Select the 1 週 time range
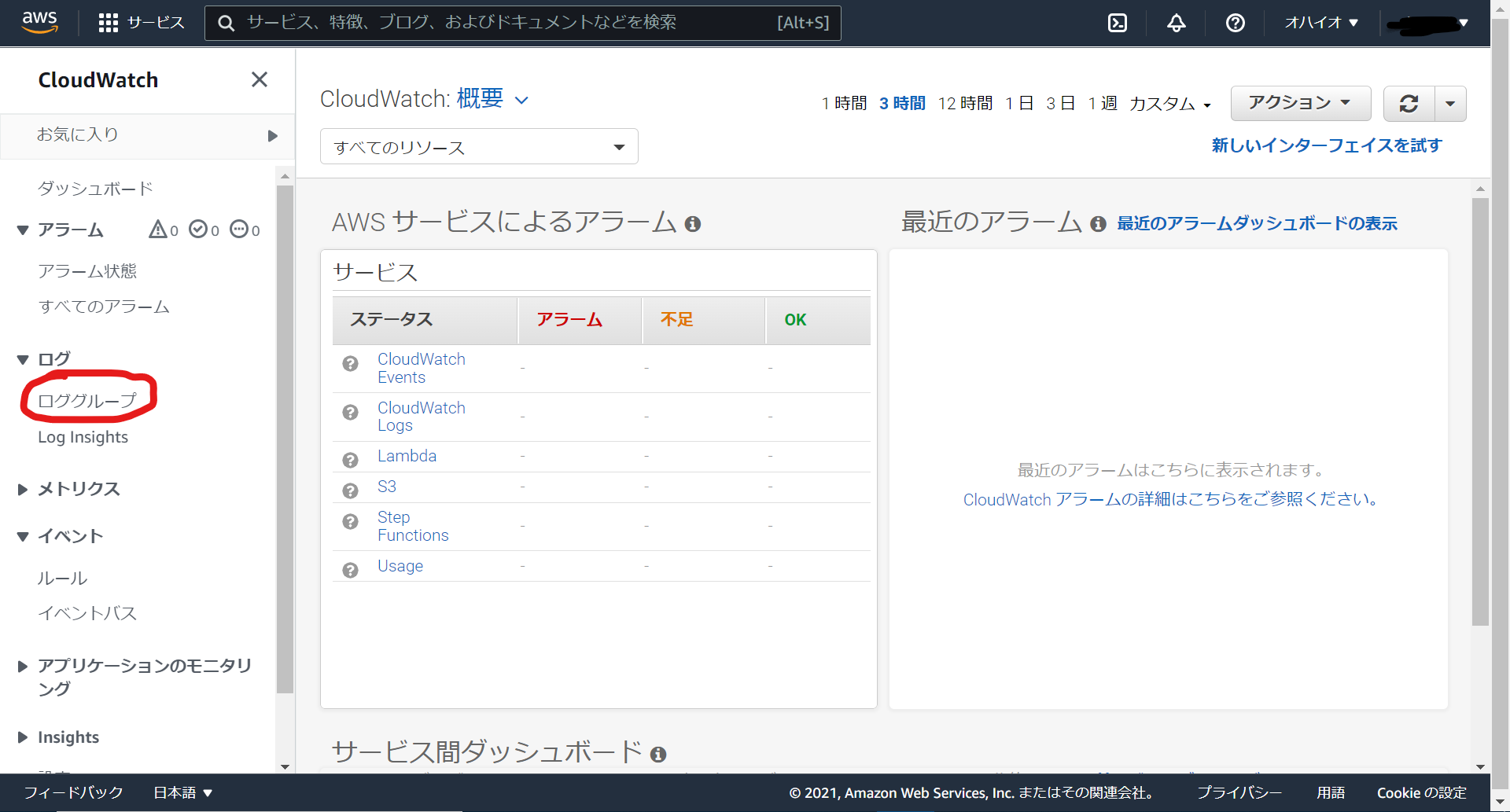1510x812 pixels. pos(1103,104)
